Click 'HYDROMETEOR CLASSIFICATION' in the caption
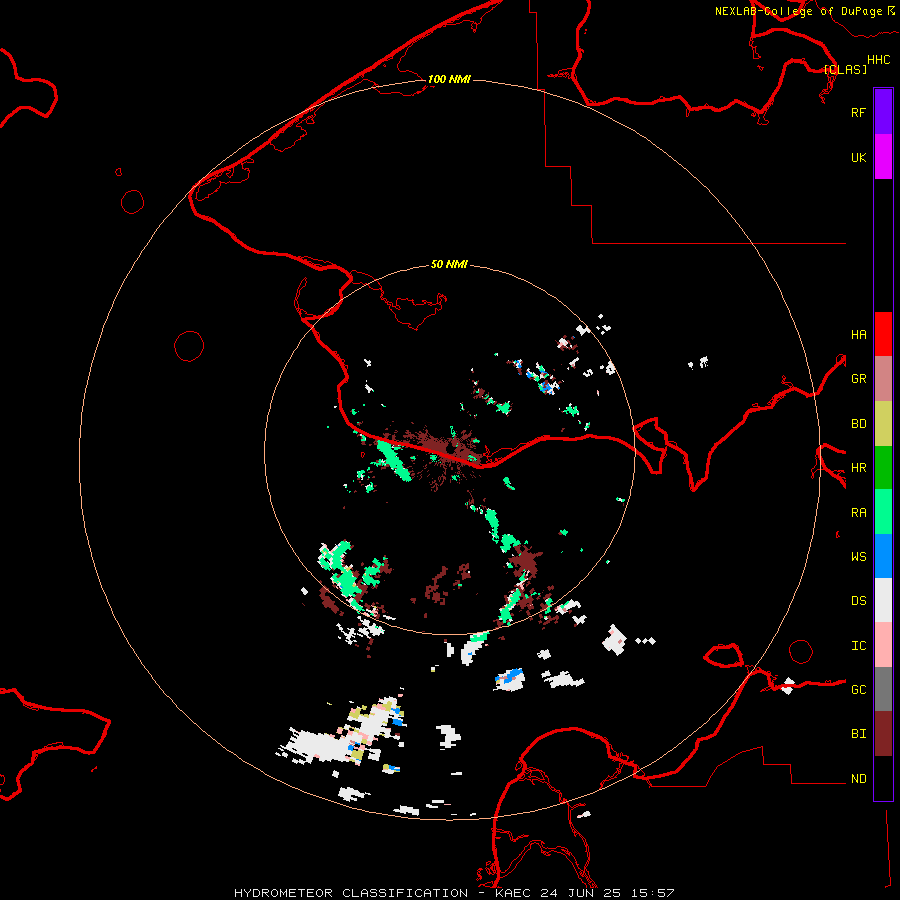Viewport: 900px width, 900px height. click(351, 893)
